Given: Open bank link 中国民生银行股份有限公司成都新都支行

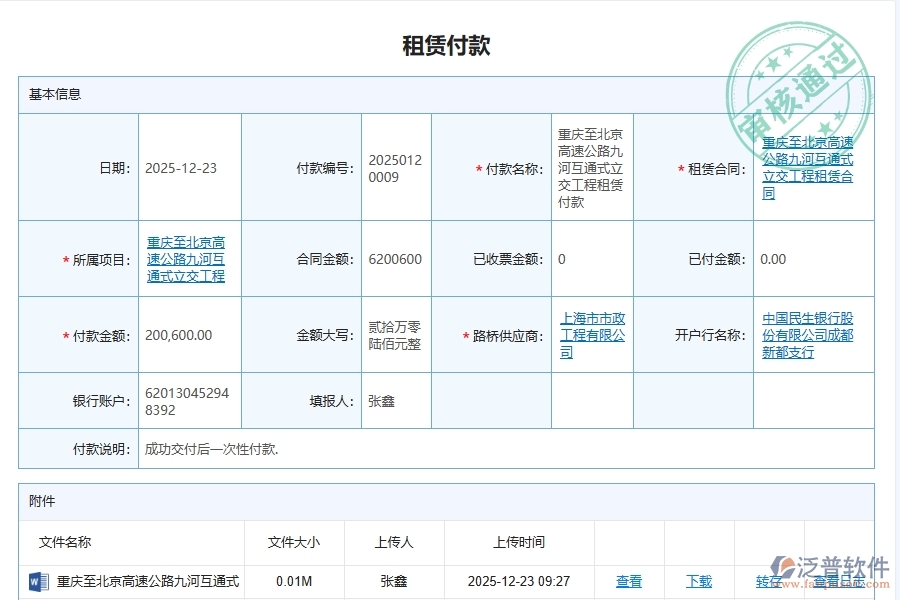Looking at the screenshot, I should pyautogui.click(x=806, y=335).
